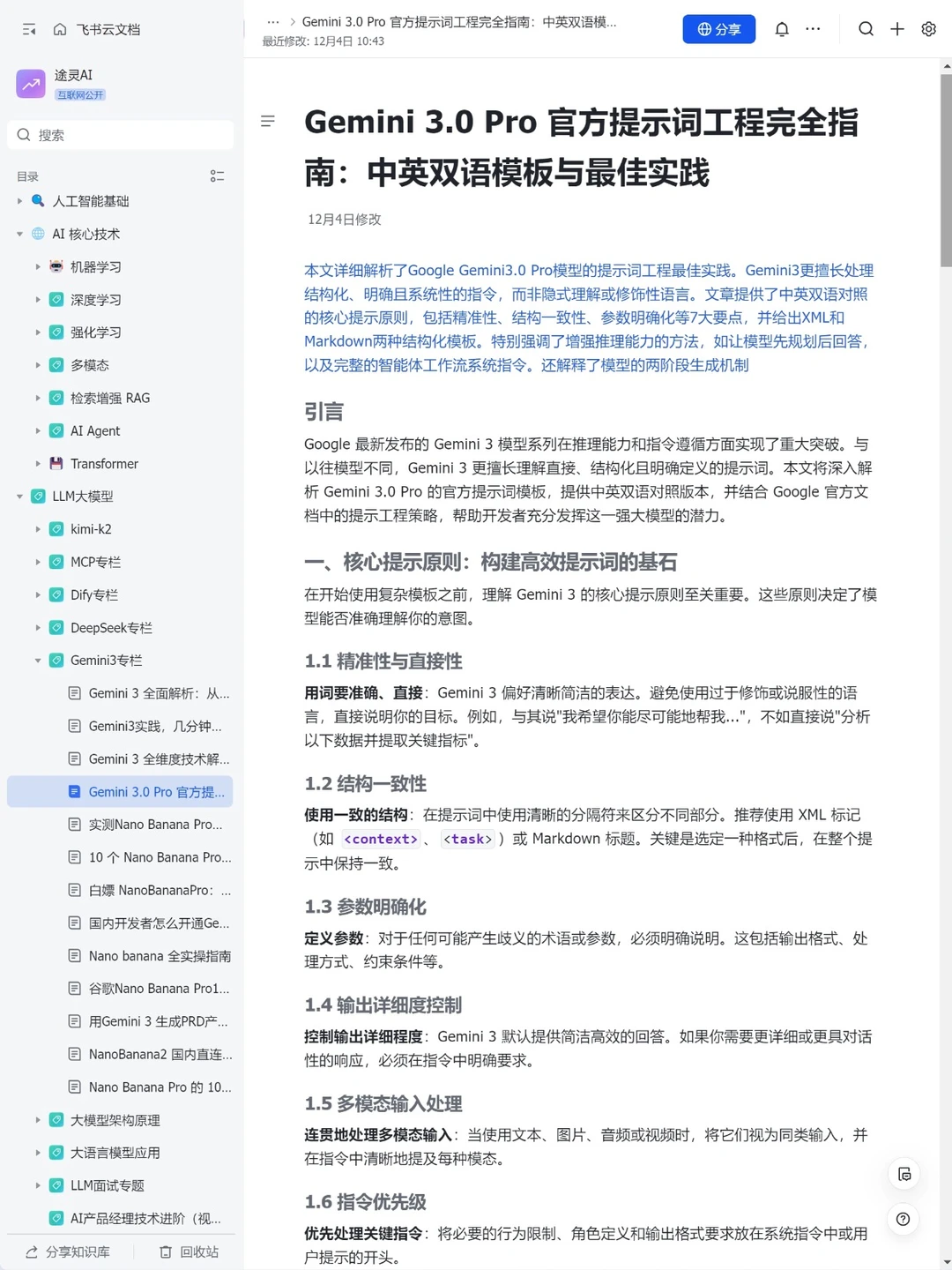Open settings gear icon

(928, 29)
